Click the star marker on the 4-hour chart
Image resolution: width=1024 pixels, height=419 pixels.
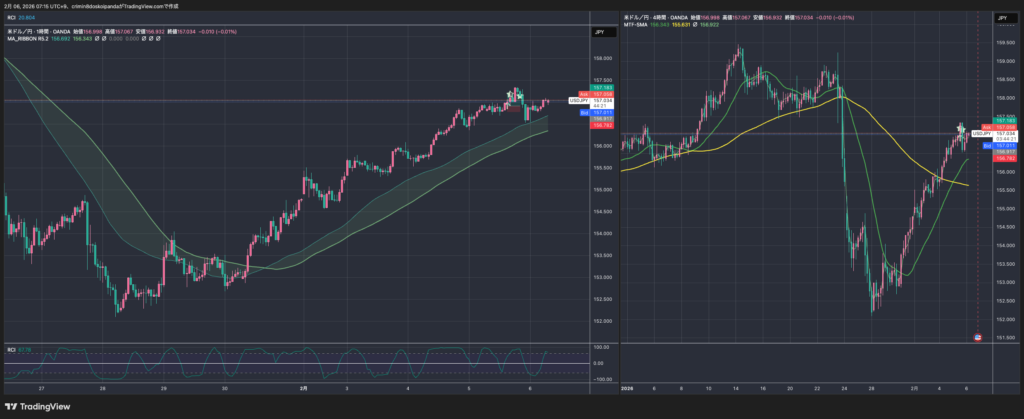tap(961, 130)
